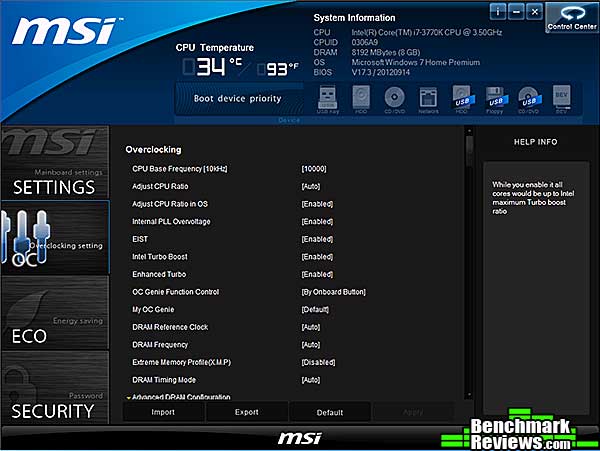This screenshot has height=451, width=600.
Task: Open DRAM Timing Mode [Auto] option
Action: (x=311, y=380)
